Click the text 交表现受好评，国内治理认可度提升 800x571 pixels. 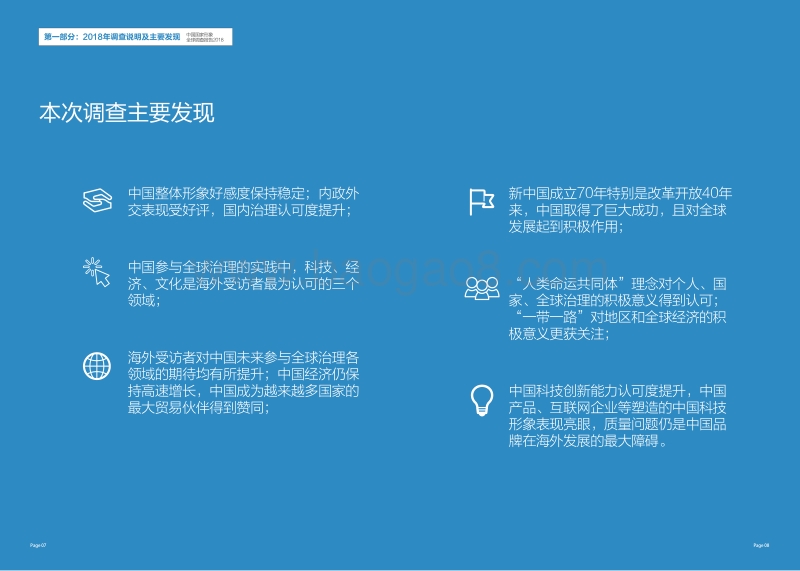pos(237,210)
